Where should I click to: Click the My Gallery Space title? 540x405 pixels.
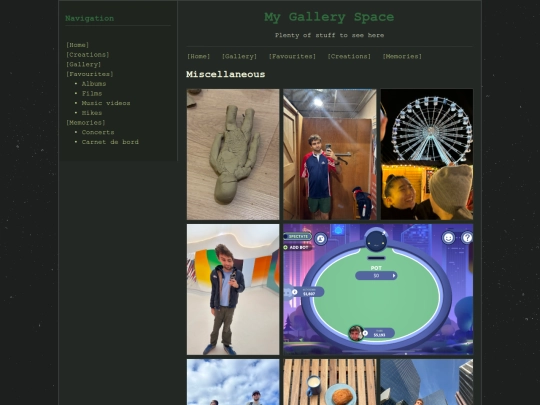pos(329,17)
